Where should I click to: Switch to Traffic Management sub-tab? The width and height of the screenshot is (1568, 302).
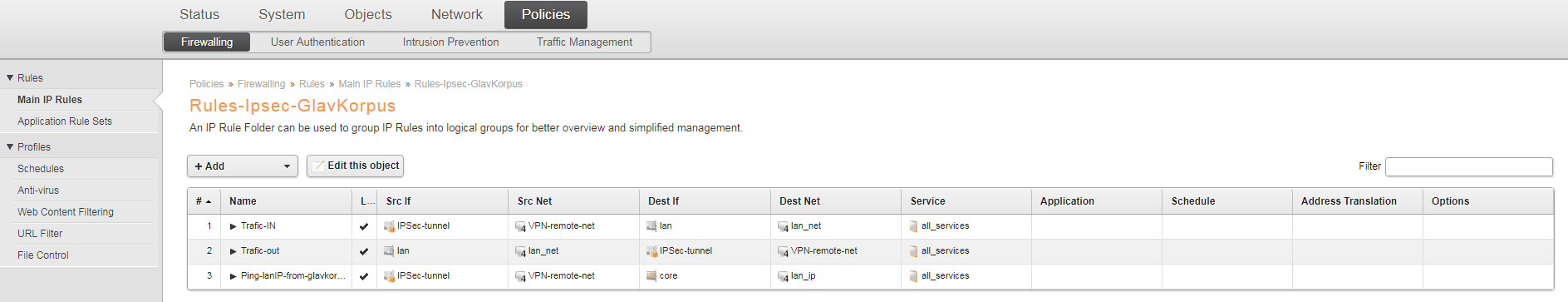tap(584, 42)
